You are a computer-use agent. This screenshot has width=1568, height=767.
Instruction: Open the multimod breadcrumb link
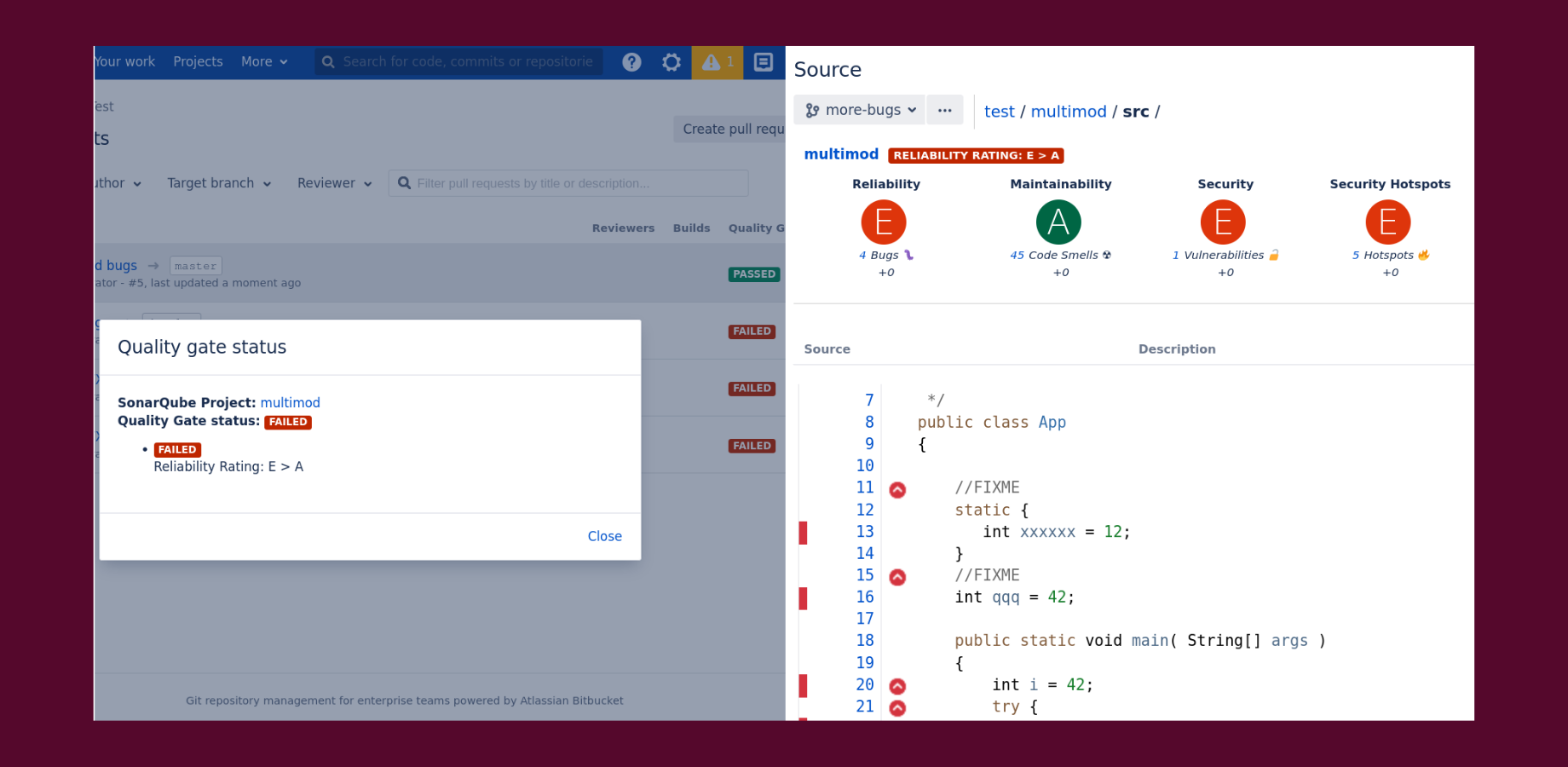(x=1069, y=112)
